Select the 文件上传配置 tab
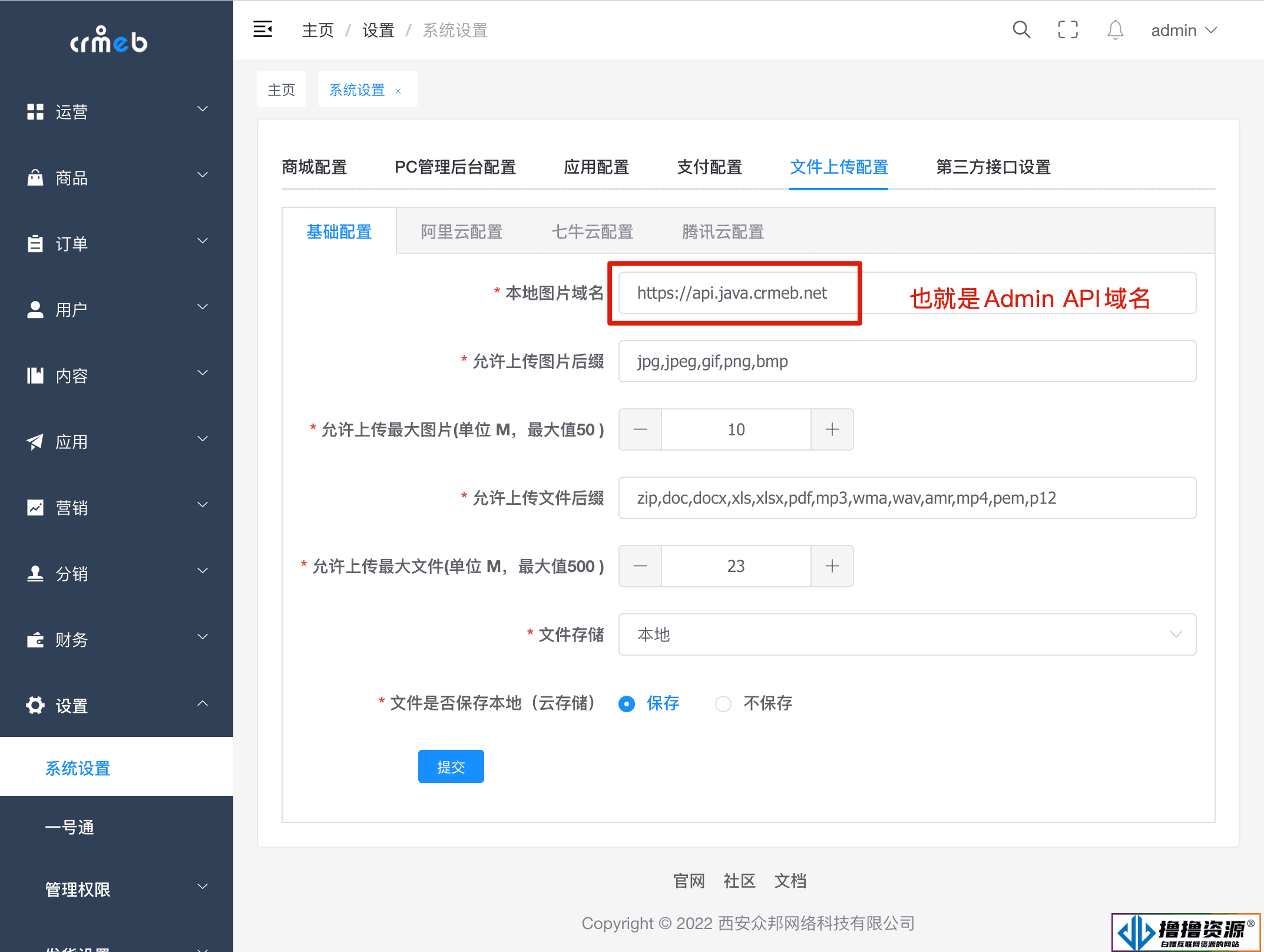 839,167
